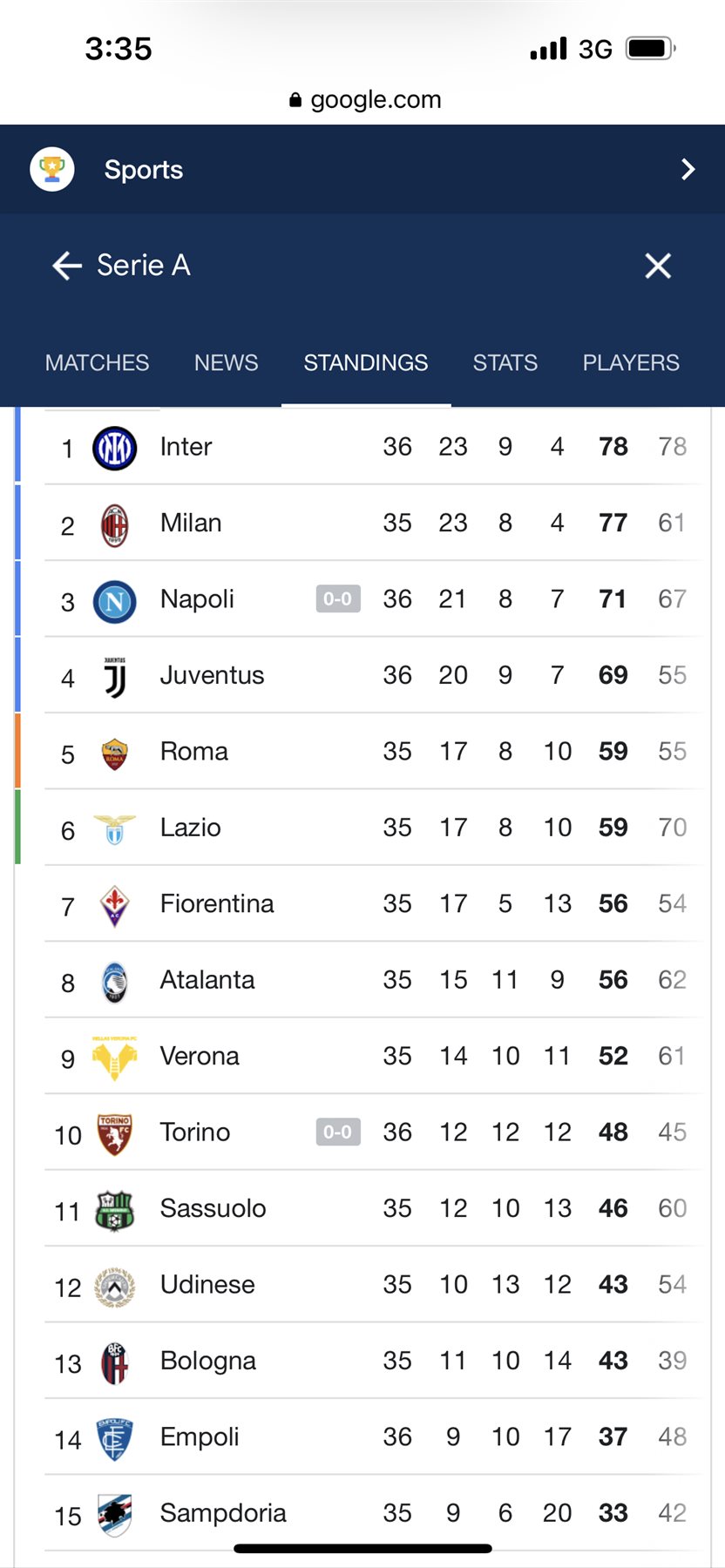725x1568 pixels.
Task: Tap the Sports trophy icon
Action: click(x=52, y=169)
